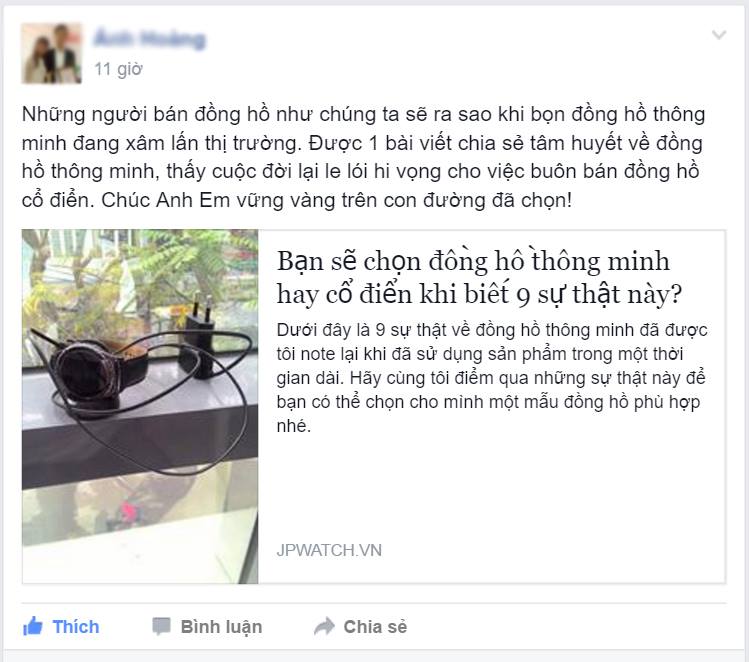Open the poster's profile picture
The image size is (749, 662).
[x=52, y=53]
